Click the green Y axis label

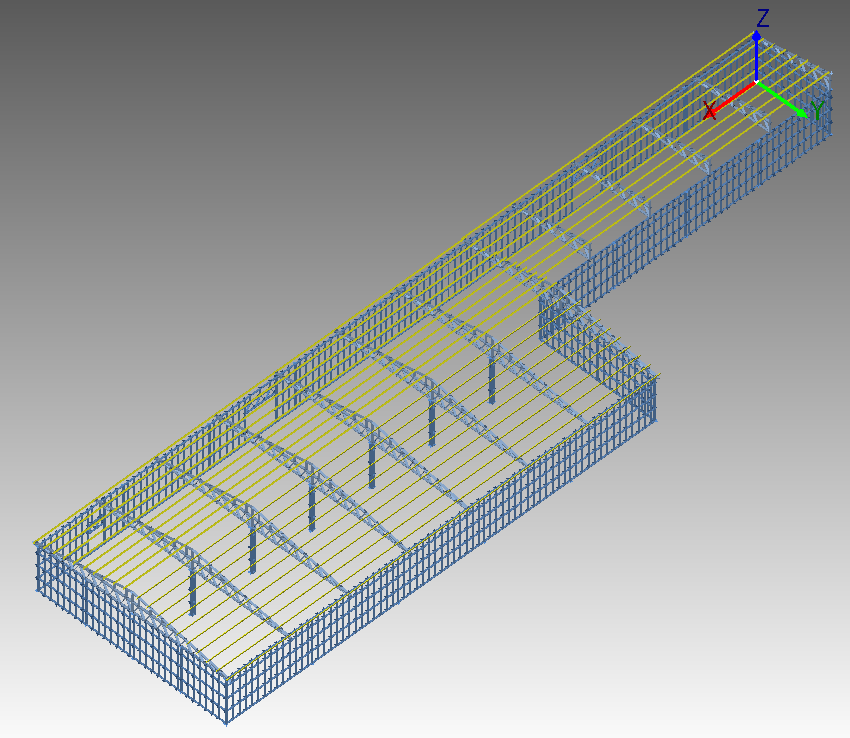818,110
